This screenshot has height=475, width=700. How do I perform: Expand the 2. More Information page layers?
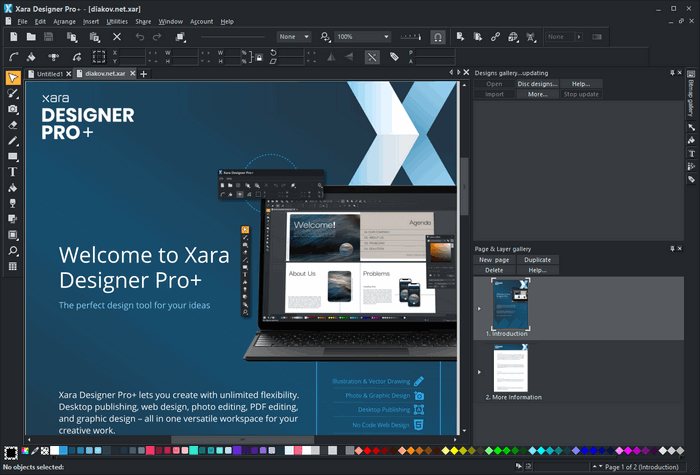pyautogui.click(x=479, y=372)
